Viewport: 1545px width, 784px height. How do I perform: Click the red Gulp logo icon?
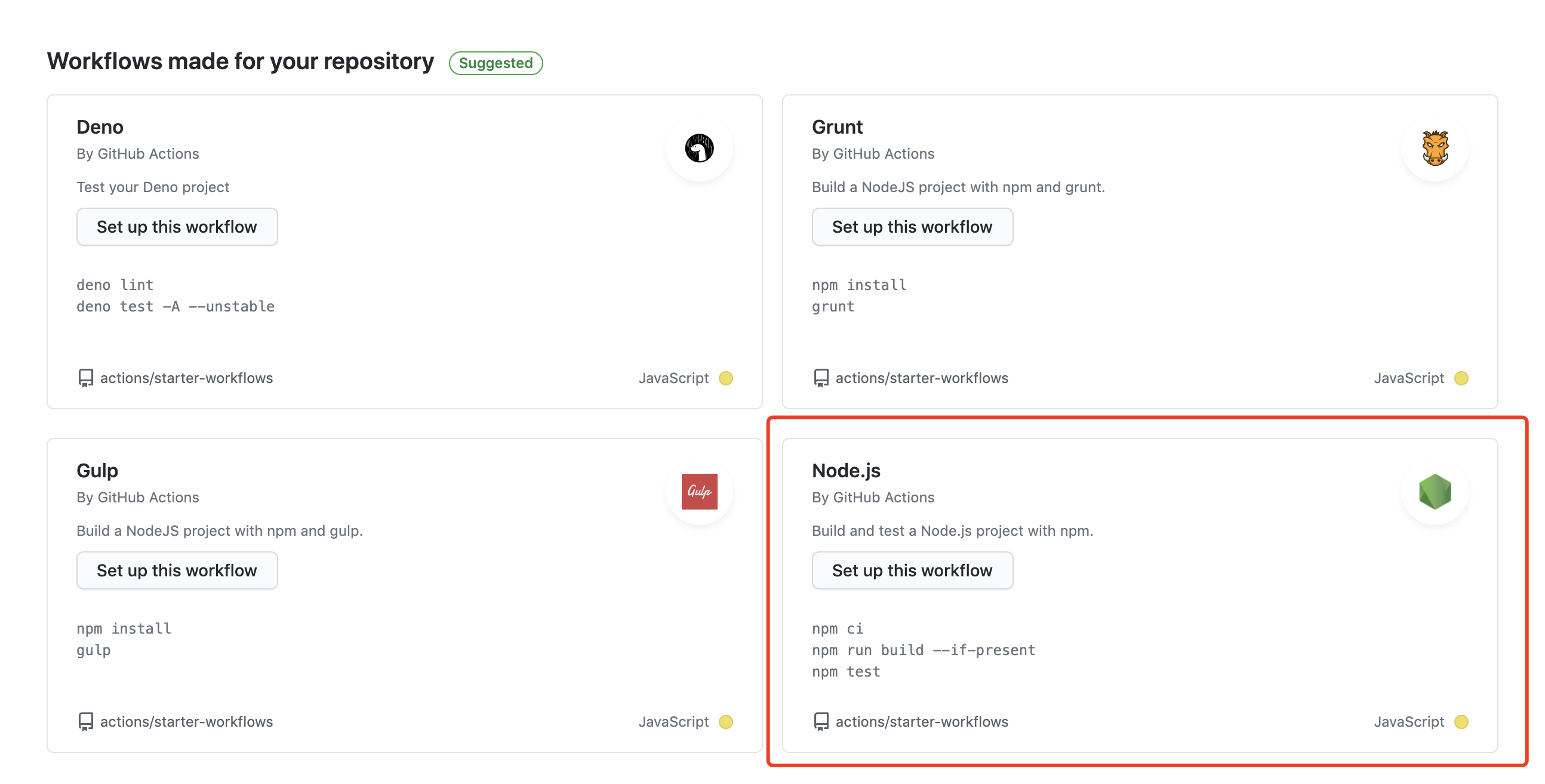(x=699, y=492)
